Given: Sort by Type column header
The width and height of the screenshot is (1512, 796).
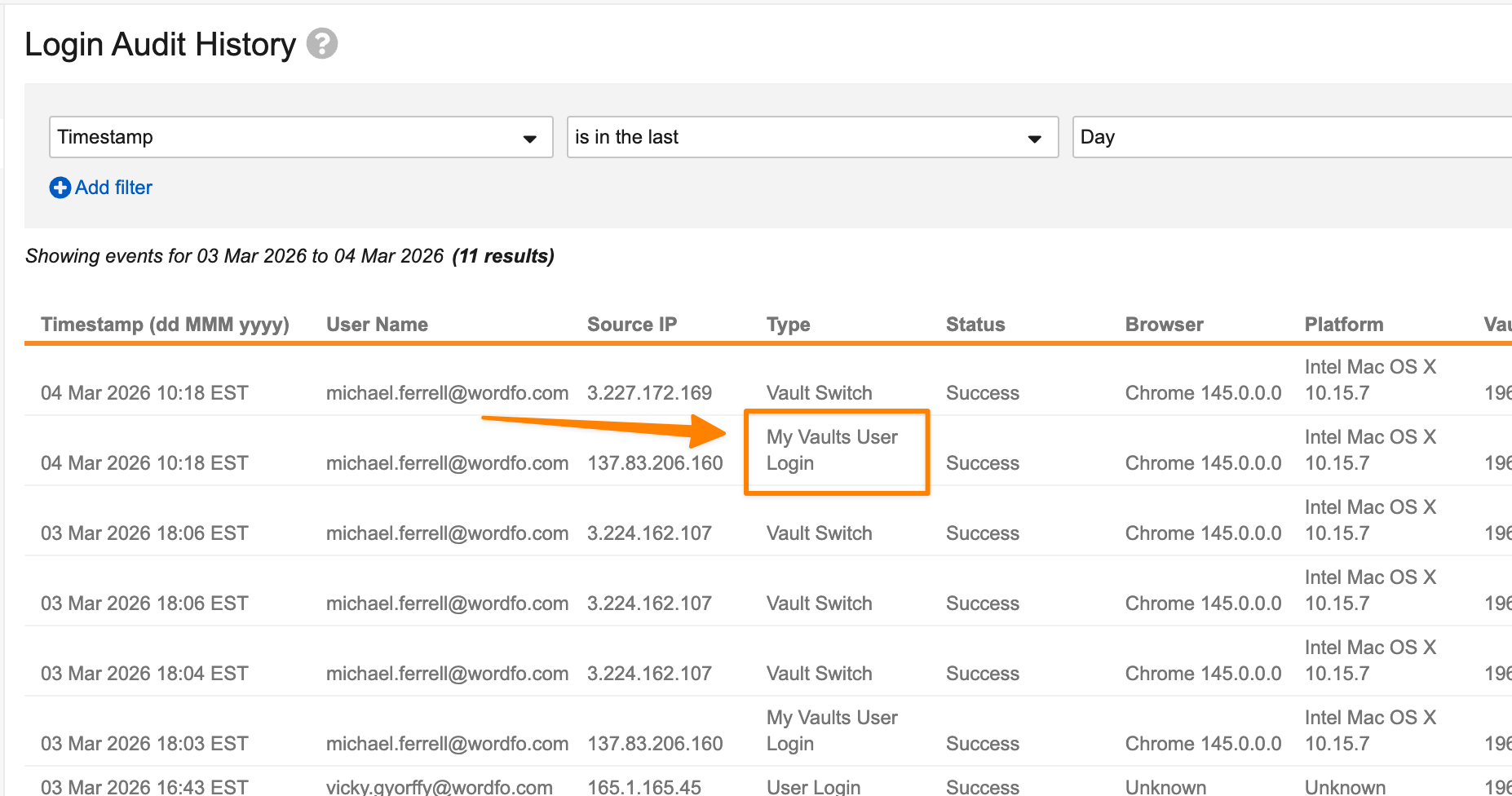Looking at the screenshot, I should (x=788, y=325).
